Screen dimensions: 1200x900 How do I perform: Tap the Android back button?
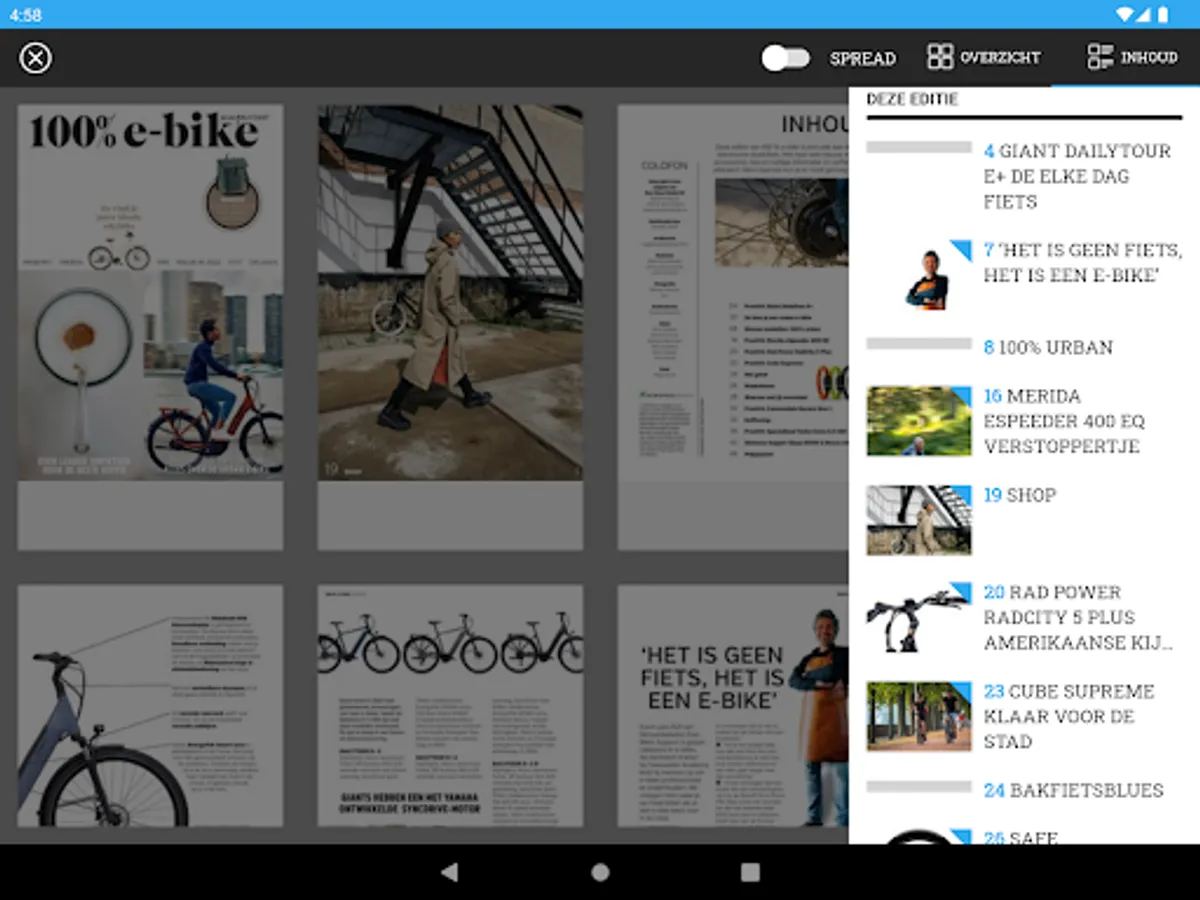450,872
